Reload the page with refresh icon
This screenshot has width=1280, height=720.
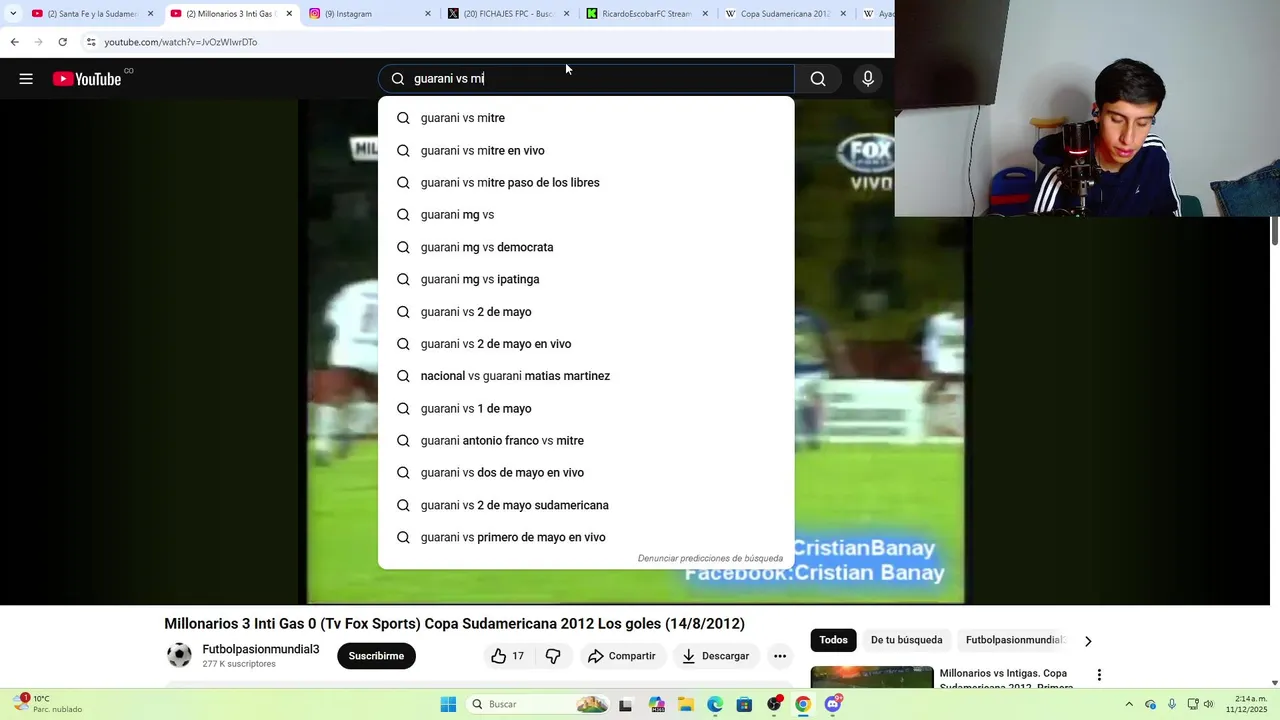62,42
